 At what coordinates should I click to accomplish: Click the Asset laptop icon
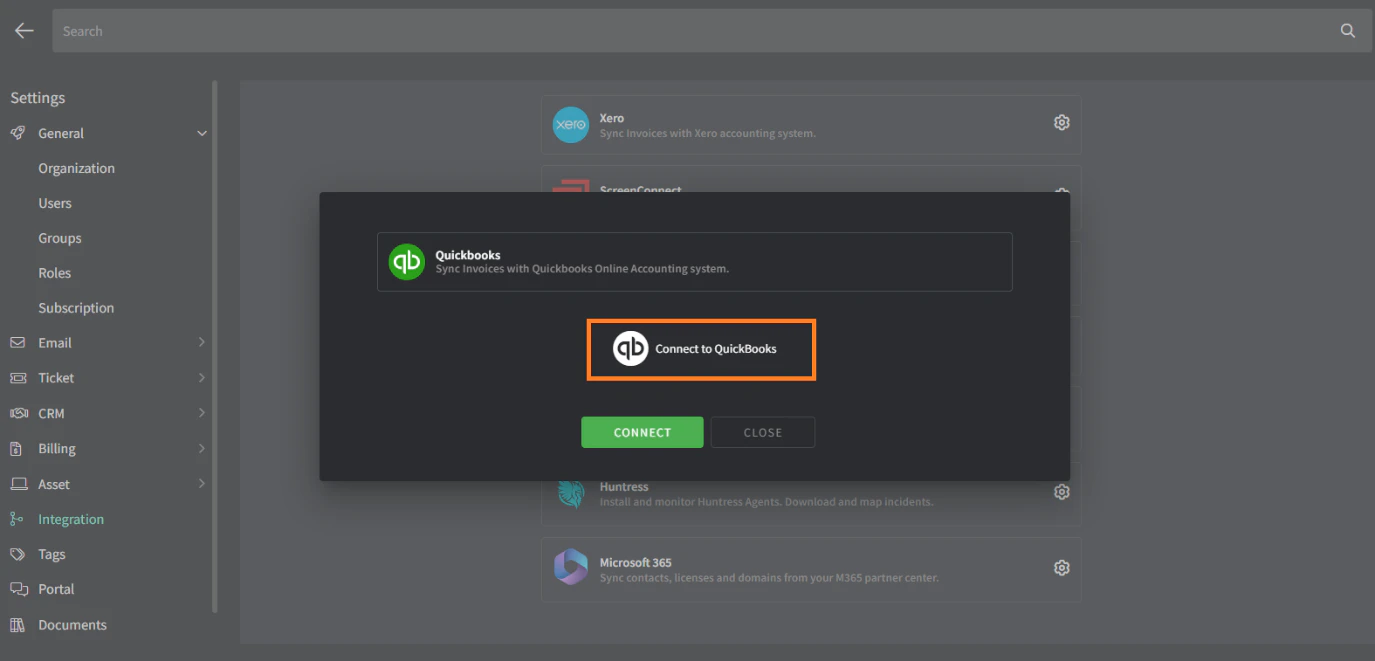[x=18, y=484]
